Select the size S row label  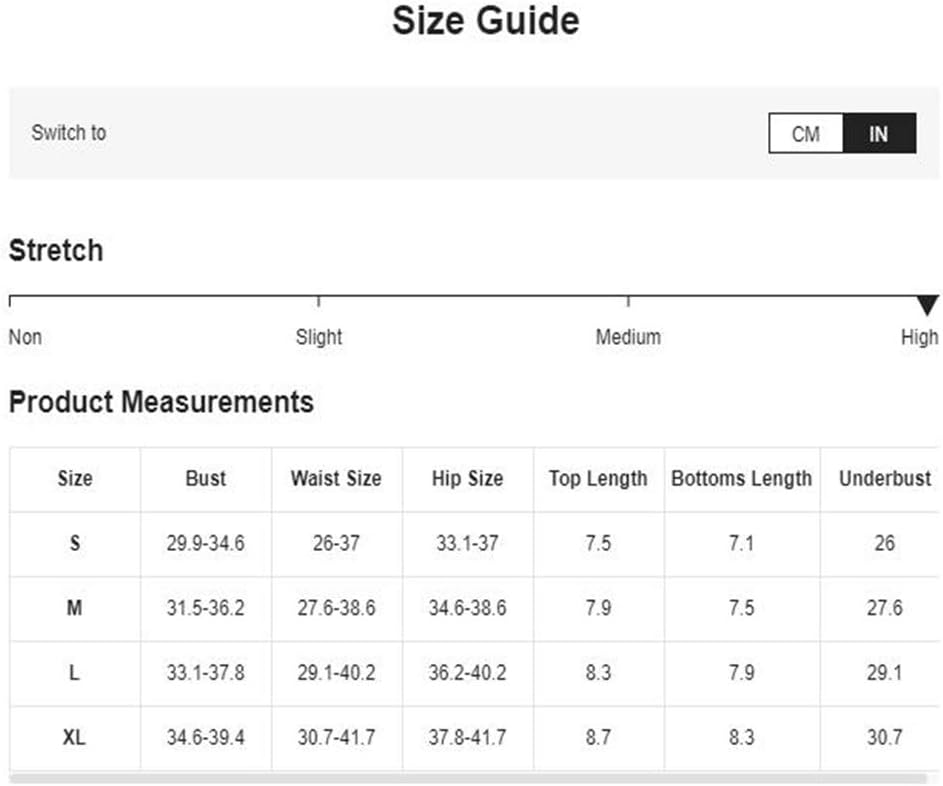(75, 544)
